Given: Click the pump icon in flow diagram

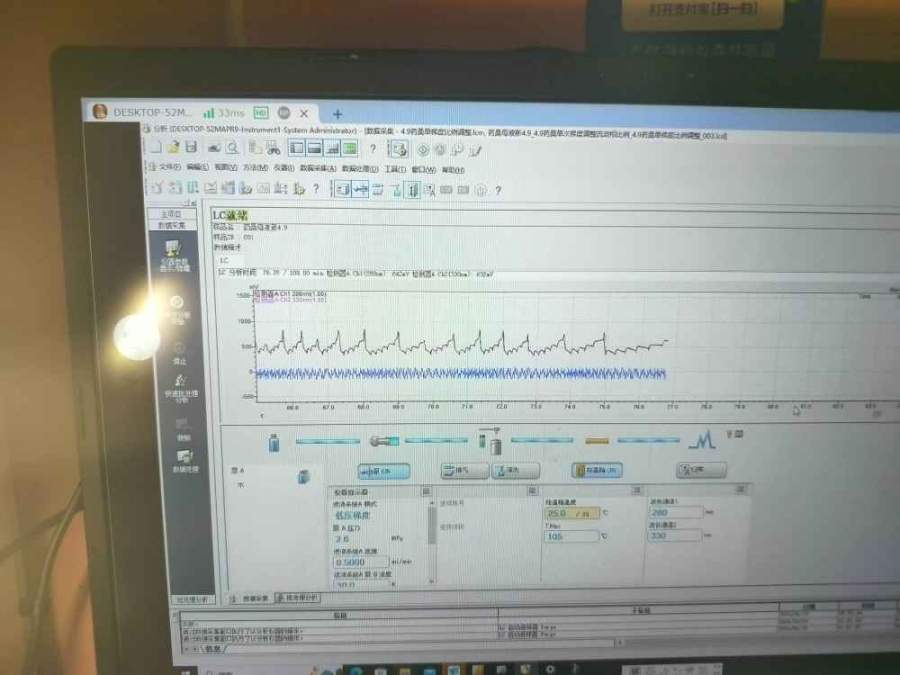Looking at the screenshot, I should click(x=383, y=441).
